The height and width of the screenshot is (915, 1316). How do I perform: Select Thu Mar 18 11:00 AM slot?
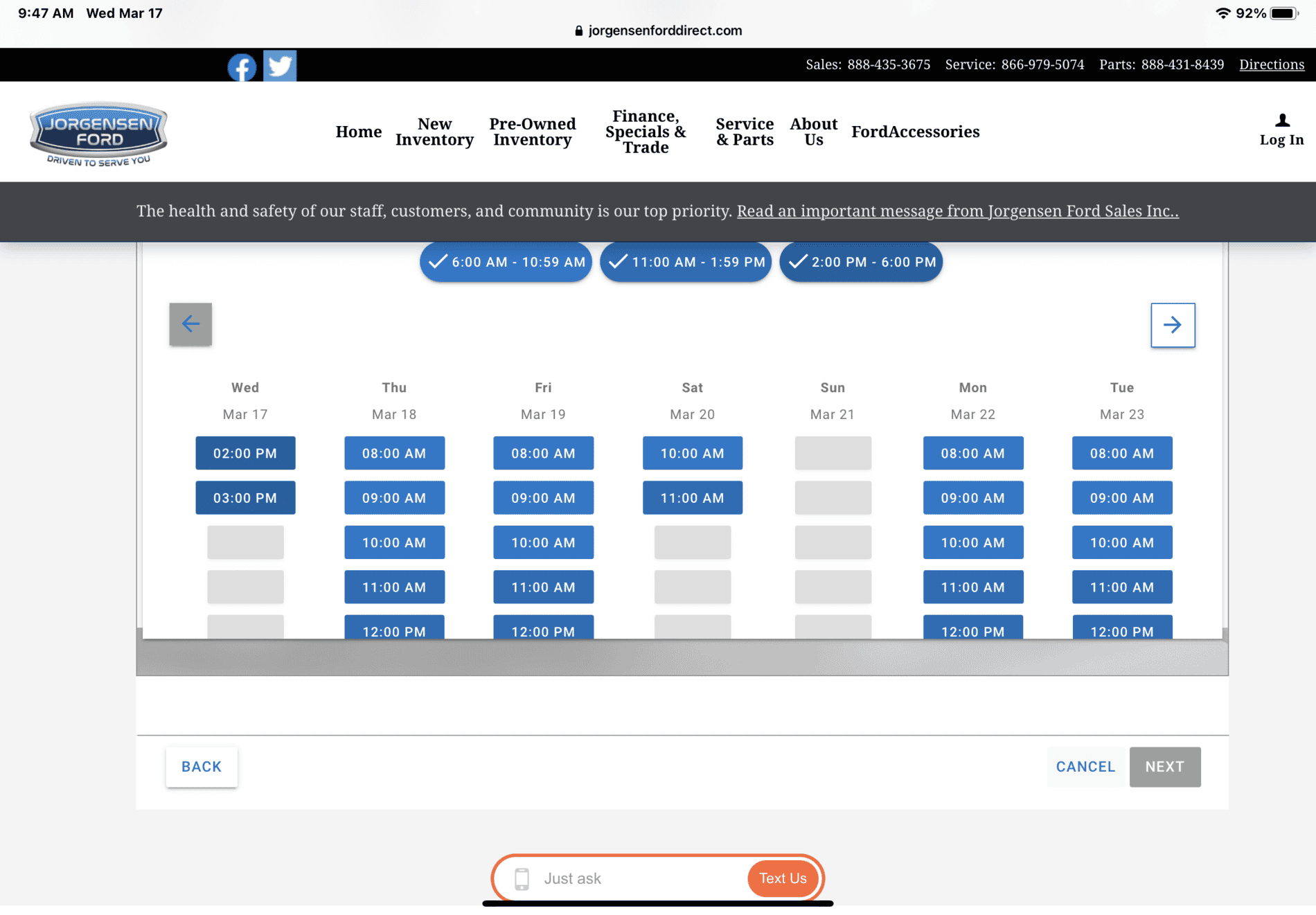coord(394,587)
